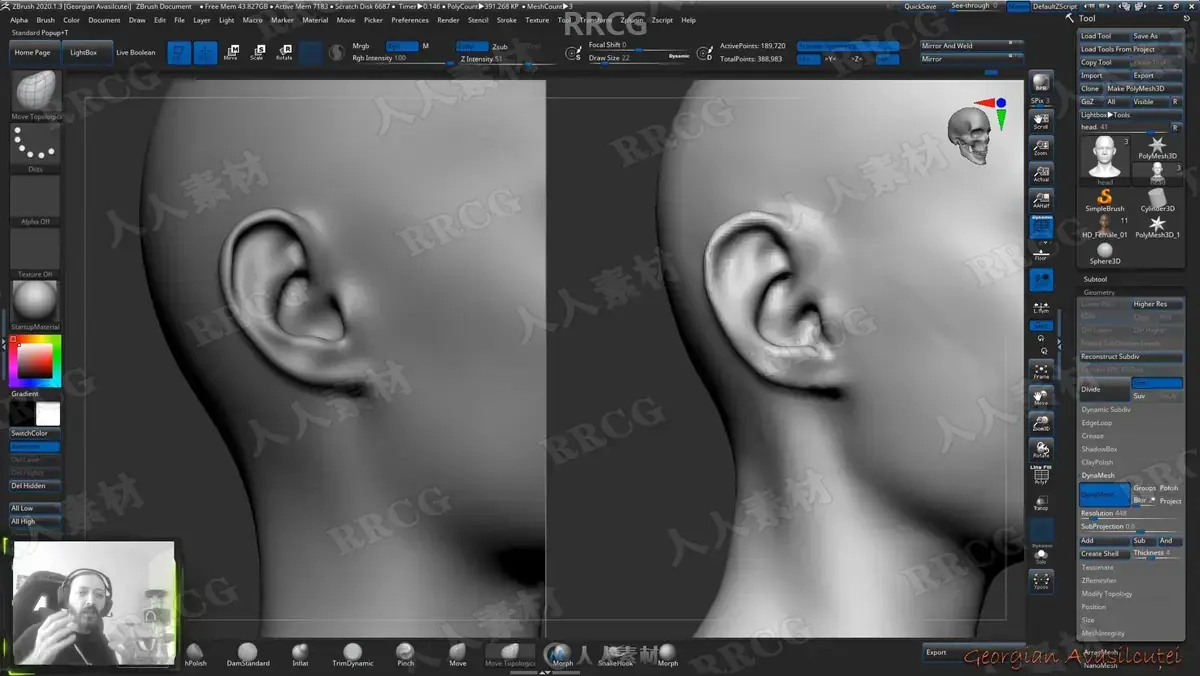The width and height of the screenshot is (1200, 676).
Task: Toggle DynaMesh Groups option
Action: [x=1144, y=488]
